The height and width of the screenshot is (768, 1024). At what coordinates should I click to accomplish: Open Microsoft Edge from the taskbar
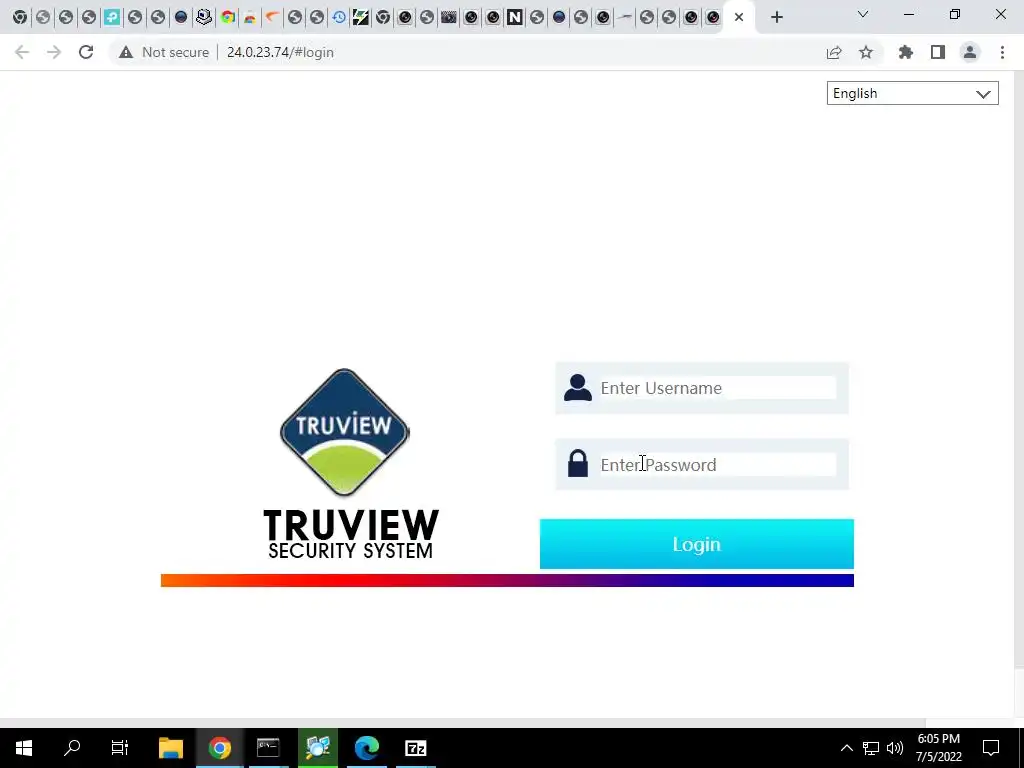367,748
